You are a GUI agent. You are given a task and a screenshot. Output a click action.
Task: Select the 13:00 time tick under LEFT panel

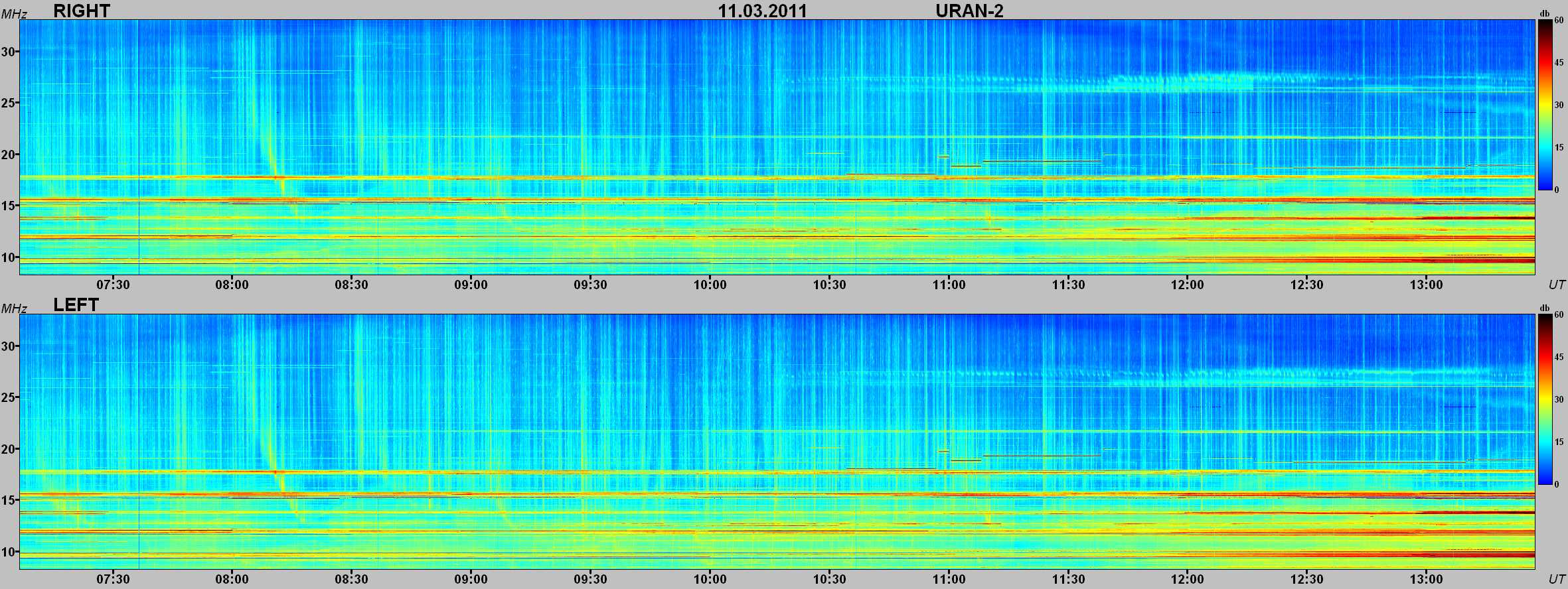1426,579
